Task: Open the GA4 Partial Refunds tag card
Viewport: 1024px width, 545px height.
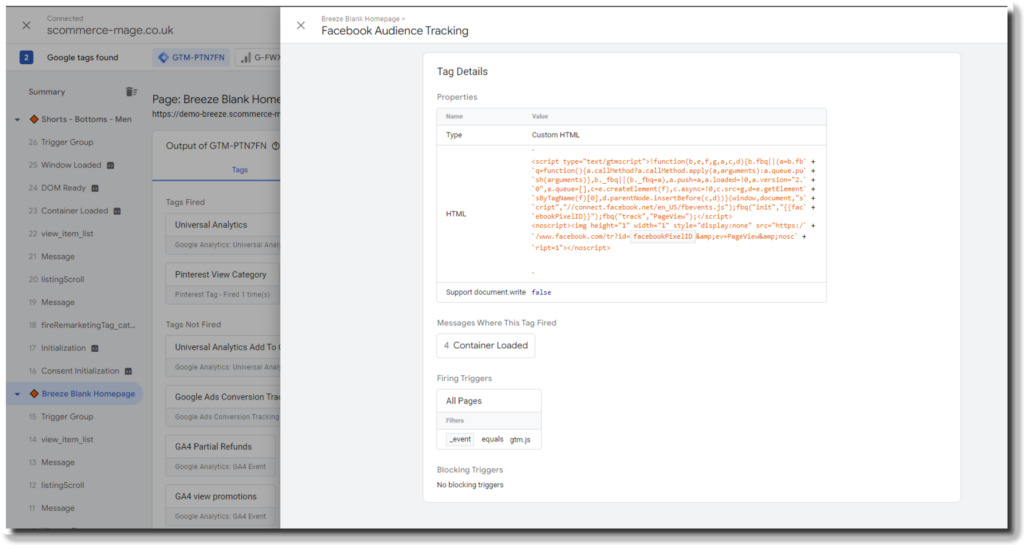Action: click(221, 455)
